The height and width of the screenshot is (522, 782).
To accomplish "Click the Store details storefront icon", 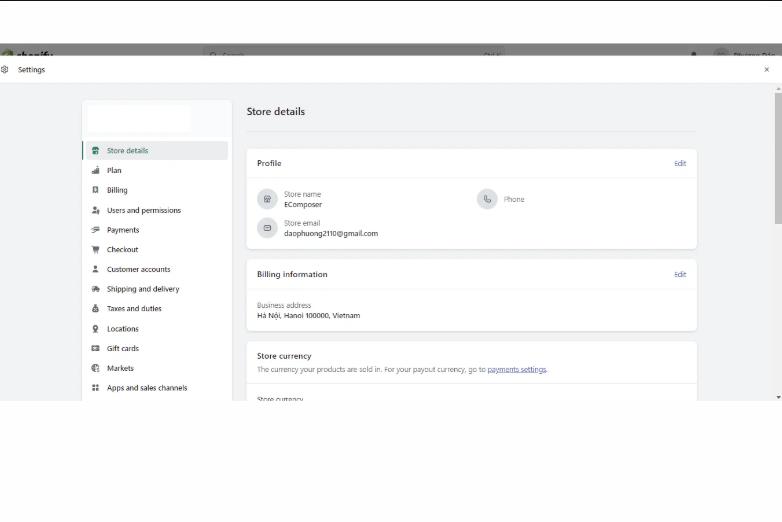I will (95, 151).
